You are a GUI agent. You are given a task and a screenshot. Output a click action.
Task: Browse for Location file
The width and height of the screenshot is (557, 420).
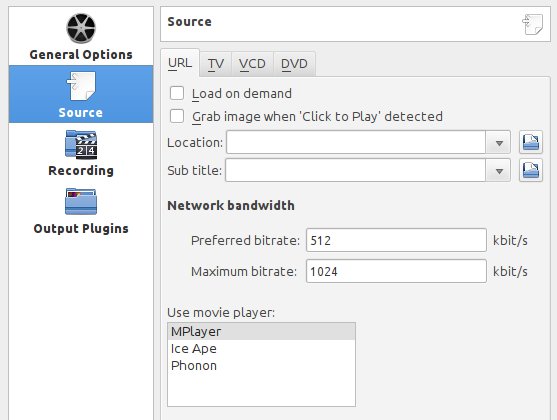[531, 142]
